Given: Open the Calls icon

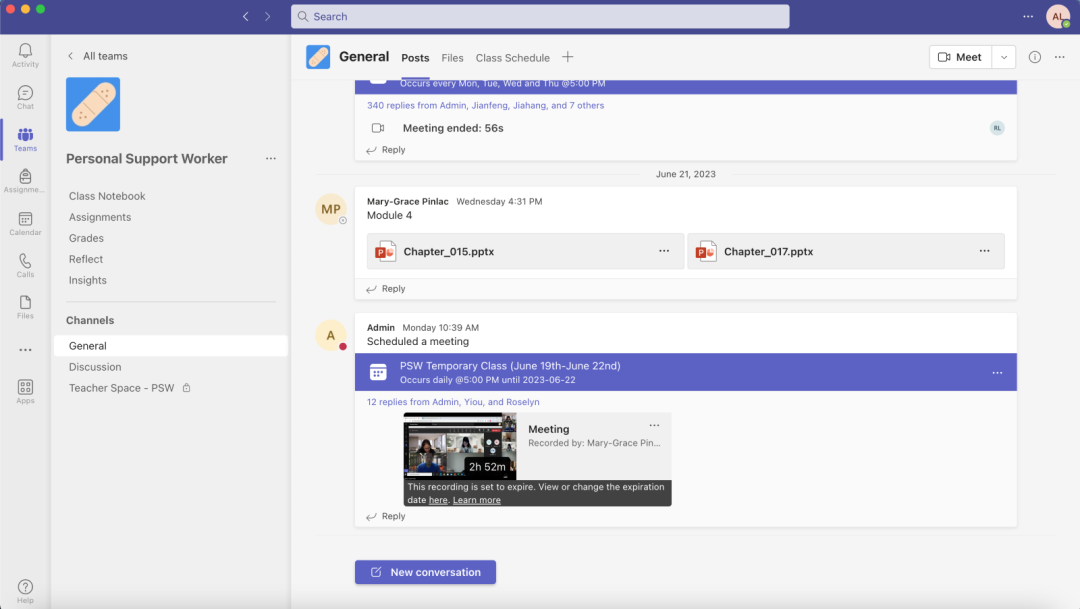Looking at the screenshot, I should [25, 264].
